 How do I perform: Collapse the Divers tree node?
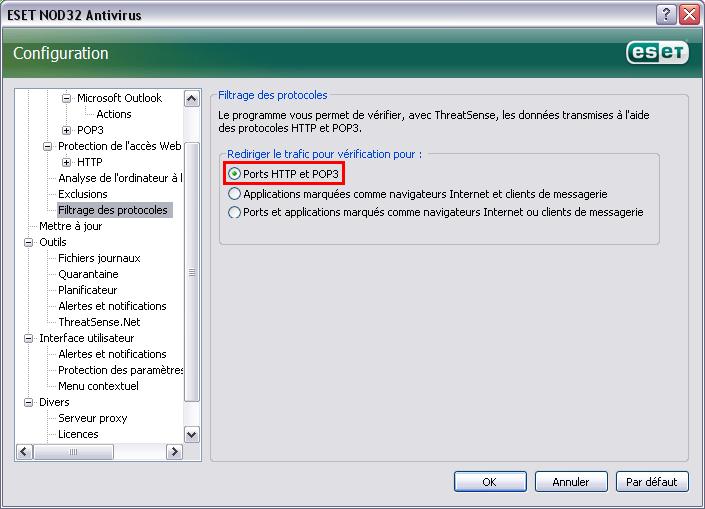tap(29, 402)
